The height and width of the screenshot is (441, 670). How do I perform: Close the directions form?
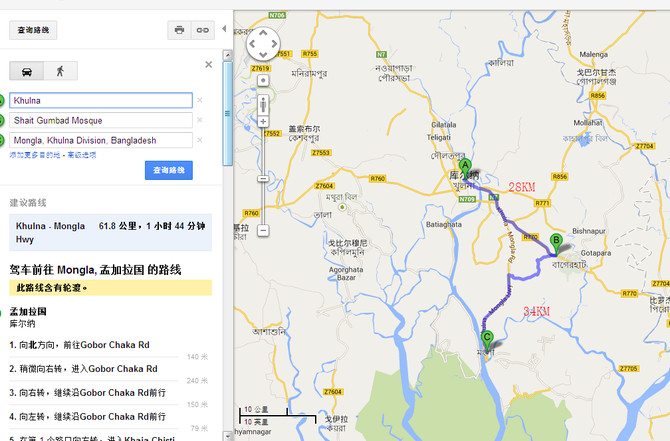pyautogui.click(x=209, y=65)
